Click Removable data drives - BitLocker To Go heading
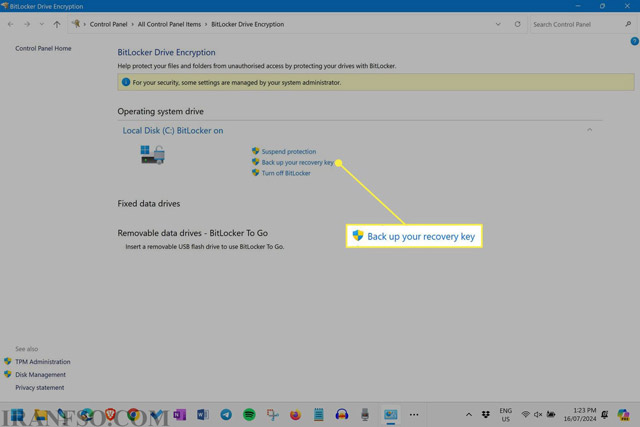640x427 pixels. 193,233
